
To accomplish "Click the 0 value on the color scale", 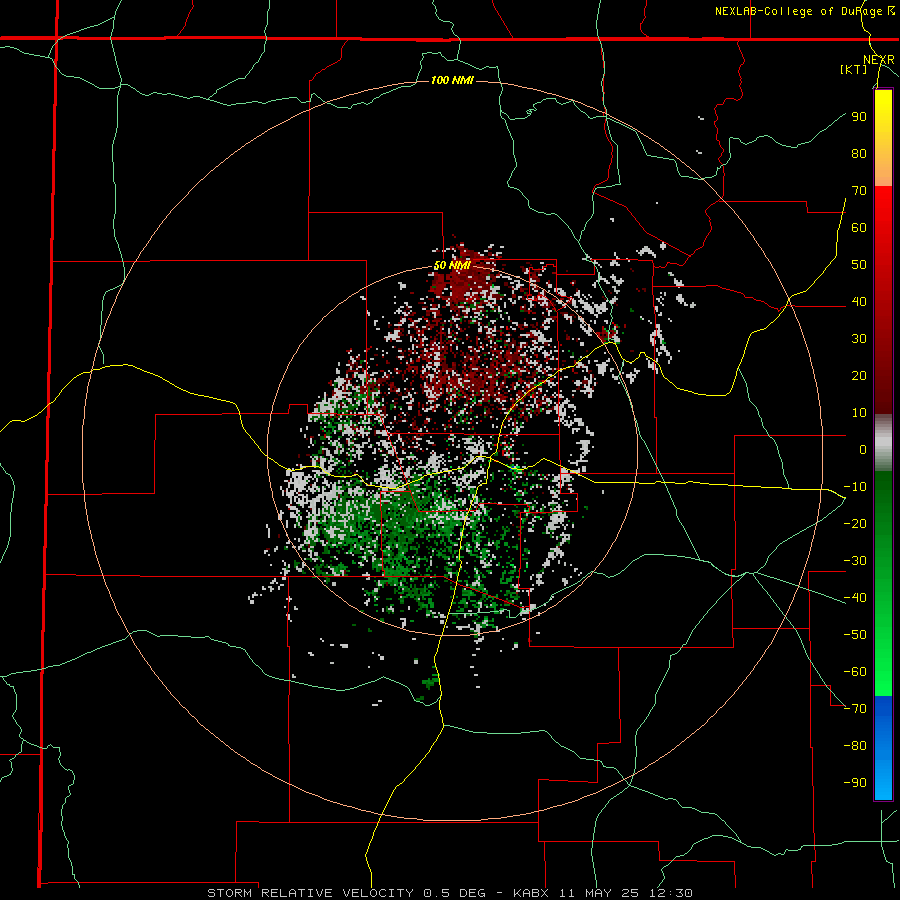I will click(863, 449).
